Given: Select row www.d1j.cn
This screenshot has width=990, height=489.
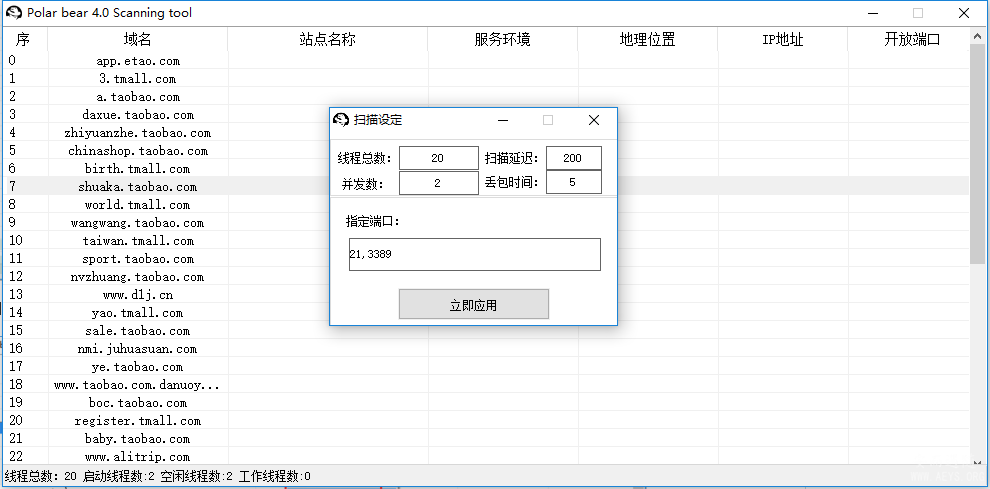Looking at the screenshot, I should click(x=486, y=295).
